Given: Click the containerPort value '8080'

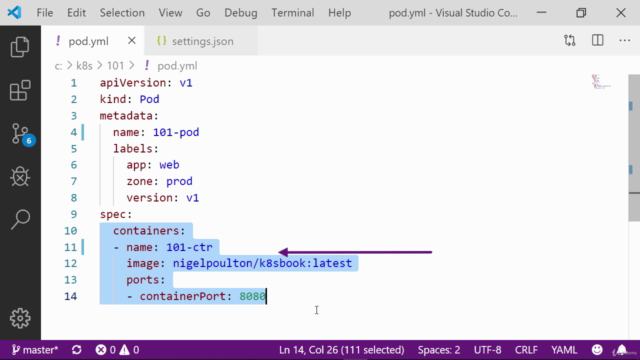Looking at the screenshot, I should click(x=252, y=296).
